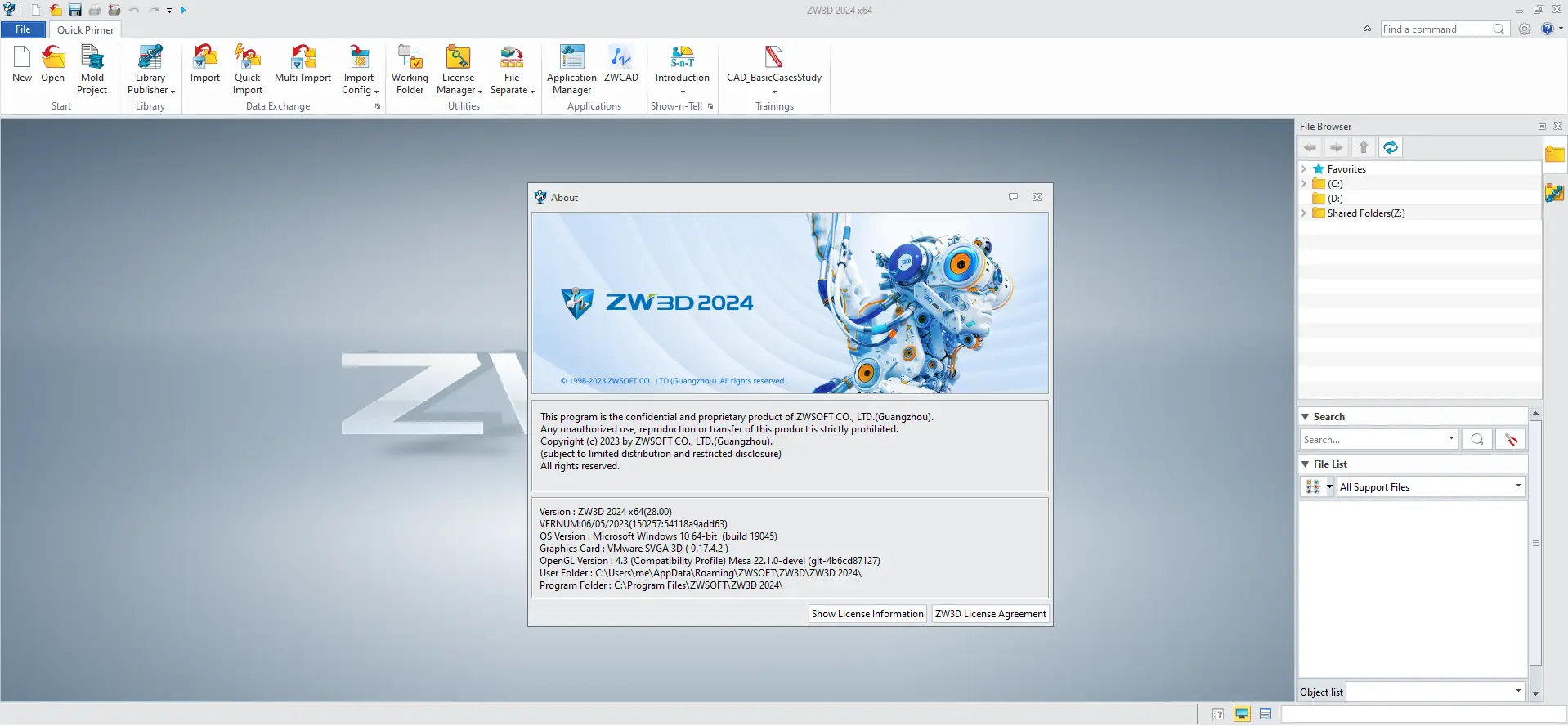1568x726 pixels.
Task: Launch ZWCAD from the Applications group
Action: point(621,64)
